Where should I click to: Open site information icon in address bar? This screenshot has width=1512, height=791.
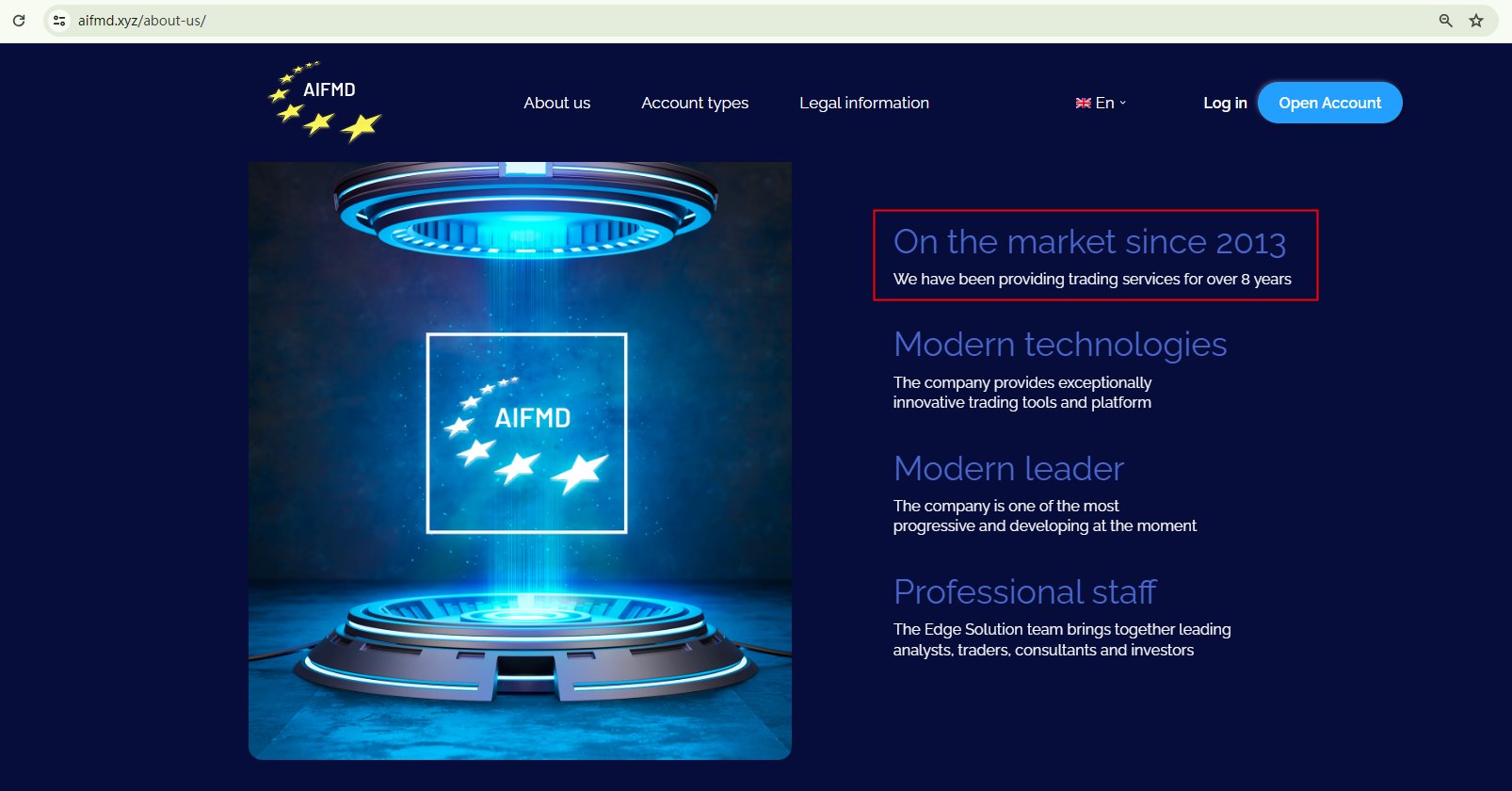[x=59, y=21]
